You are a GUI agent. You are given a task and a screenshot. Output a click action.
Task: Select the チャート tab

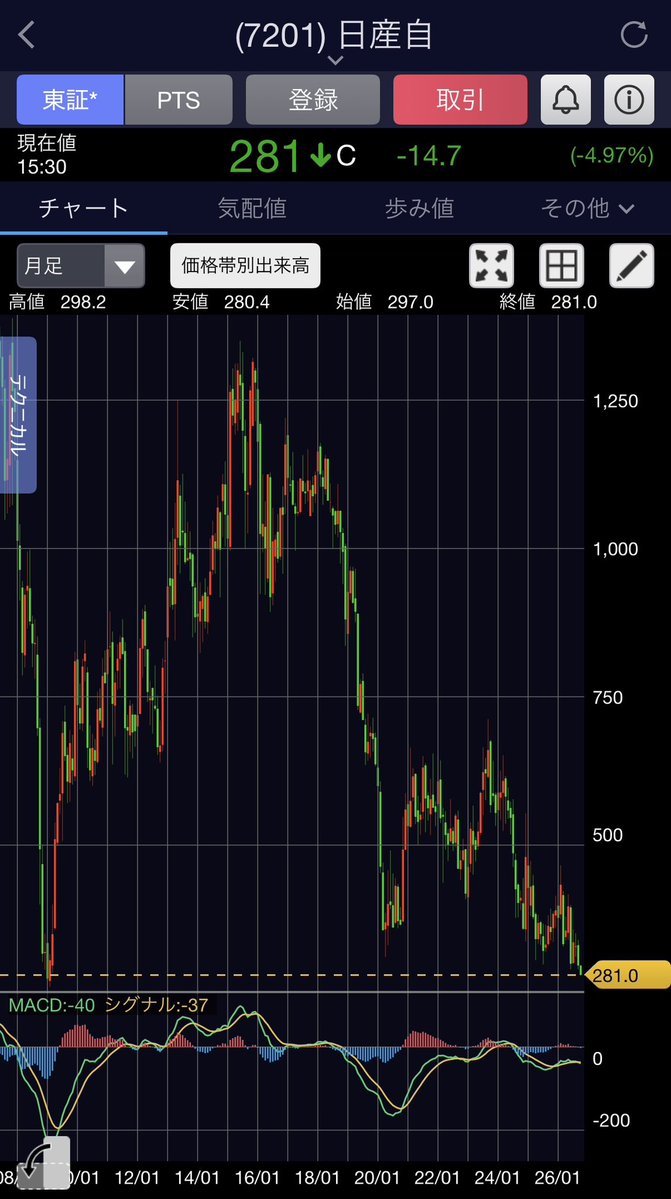pyautogui.click(x=83, y=208)
